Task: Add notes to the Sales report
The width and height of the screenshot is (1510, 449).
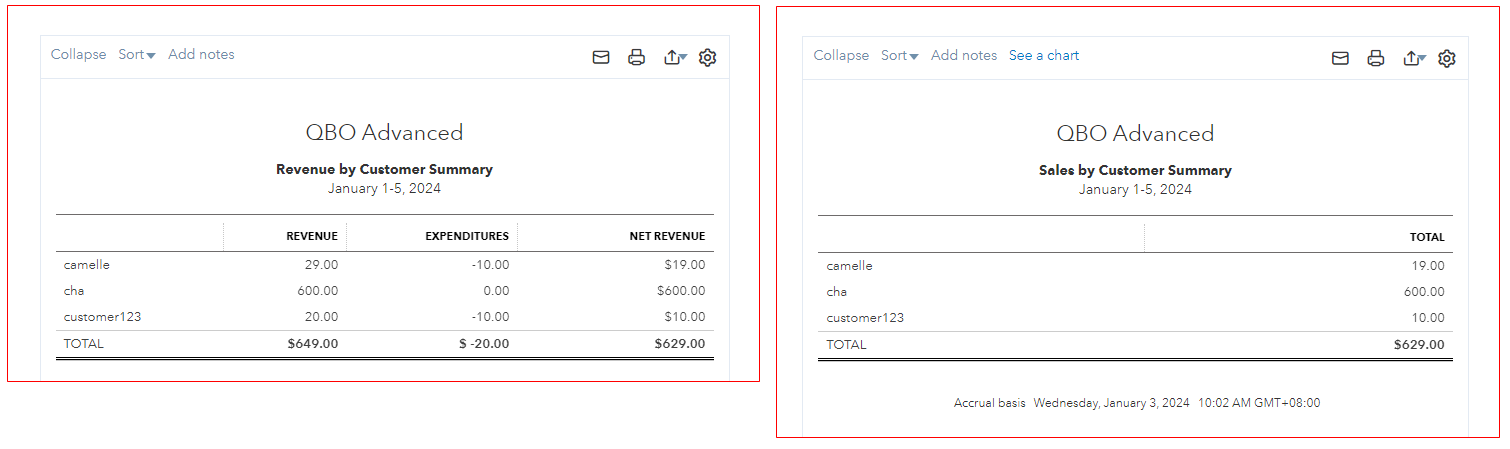Action: [x=963, y=56]
